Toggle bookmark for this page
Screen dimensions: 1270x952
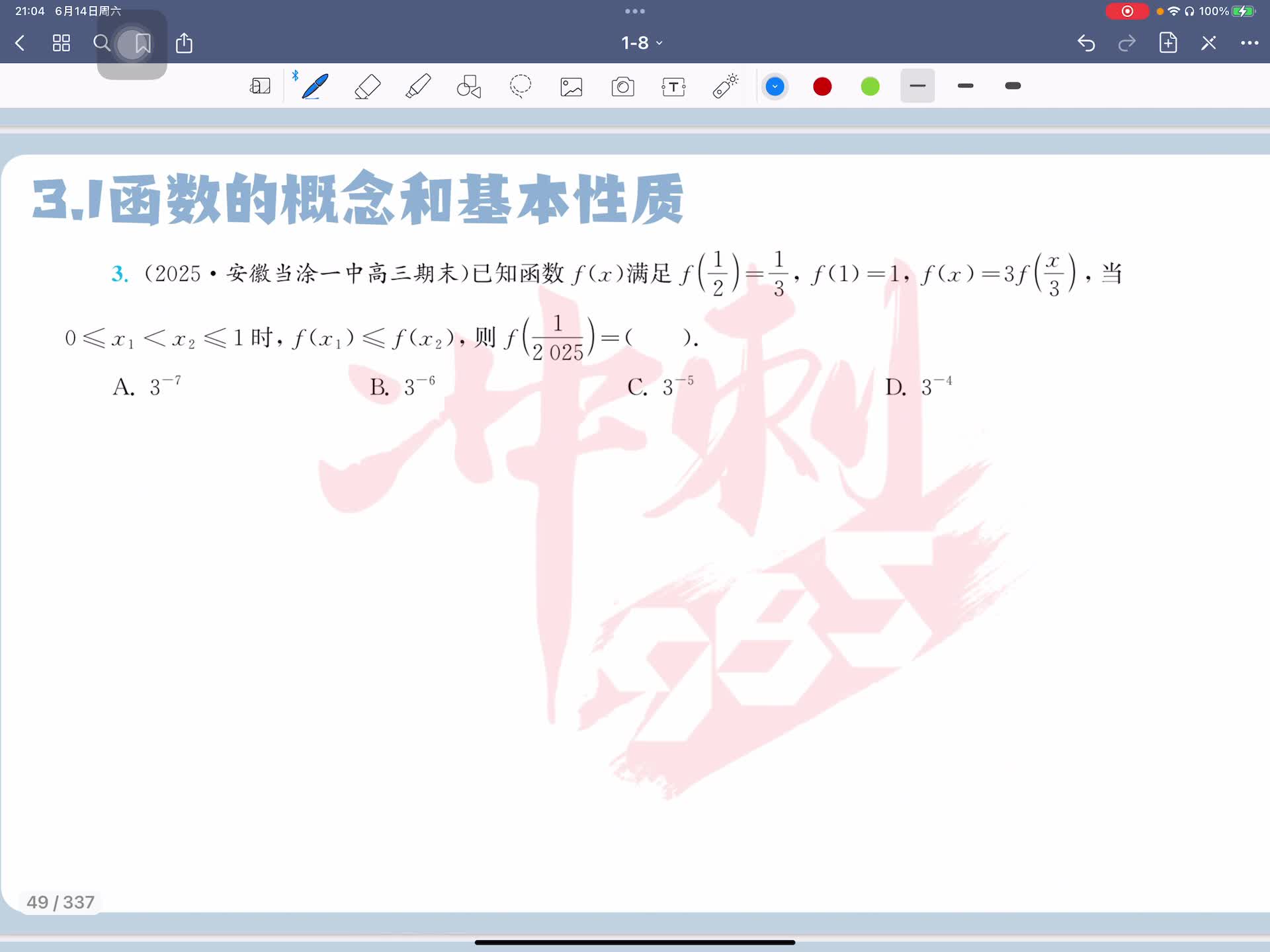click(142, 44)
